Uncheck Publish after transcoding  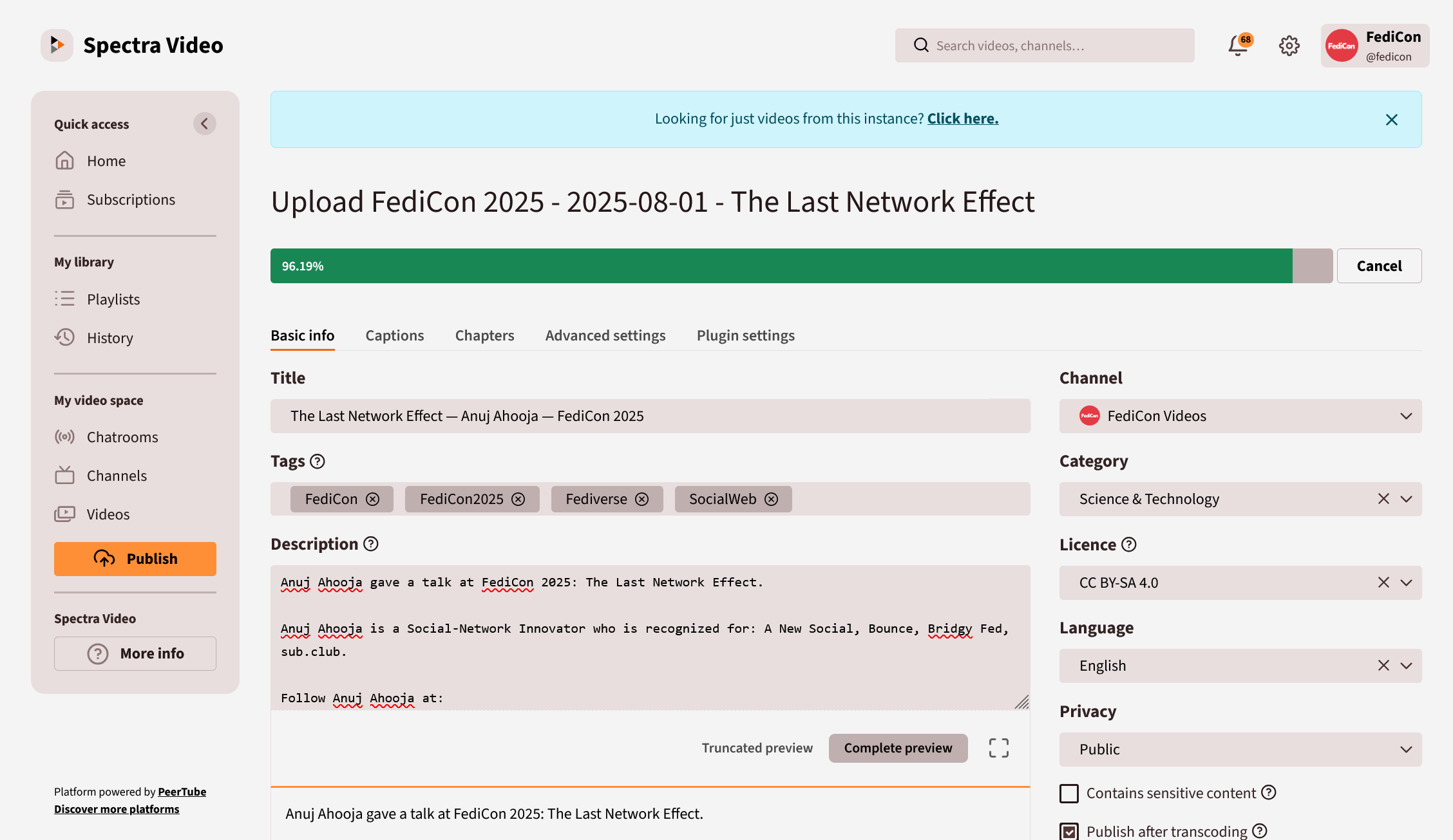pos(1069,831)
